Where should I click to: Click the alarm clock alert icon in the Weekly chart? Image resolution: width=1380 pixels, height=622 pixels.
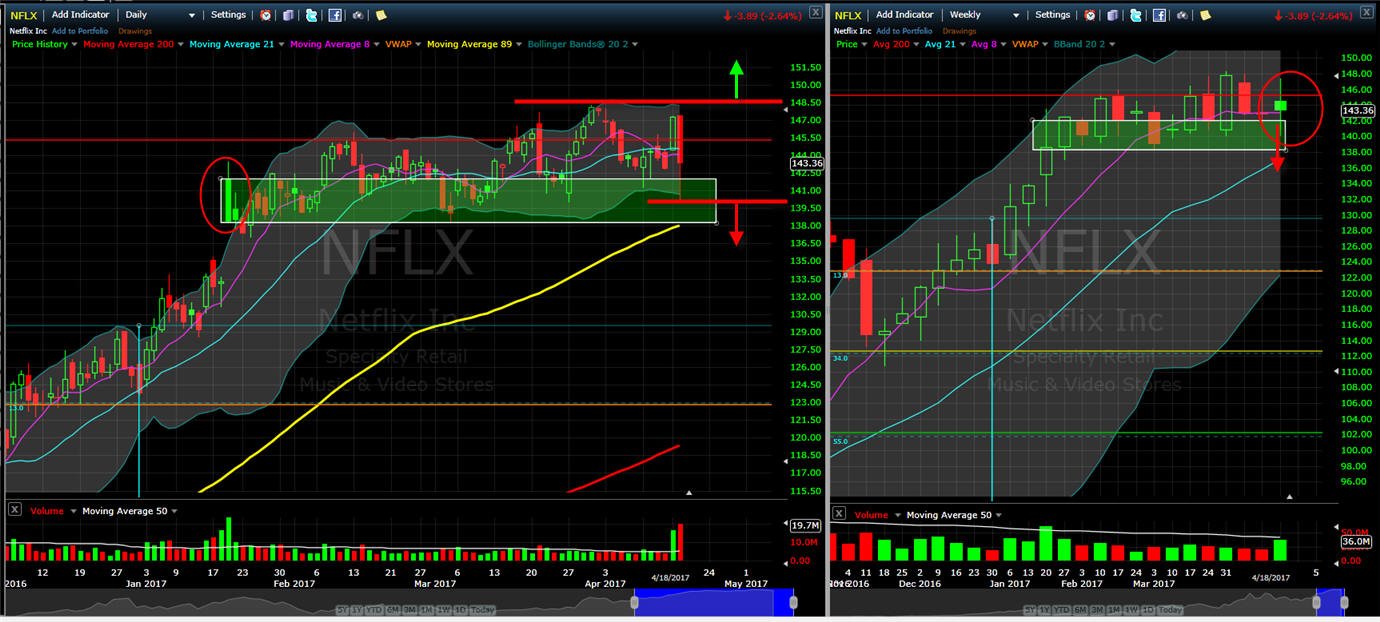coord(1090,15)
